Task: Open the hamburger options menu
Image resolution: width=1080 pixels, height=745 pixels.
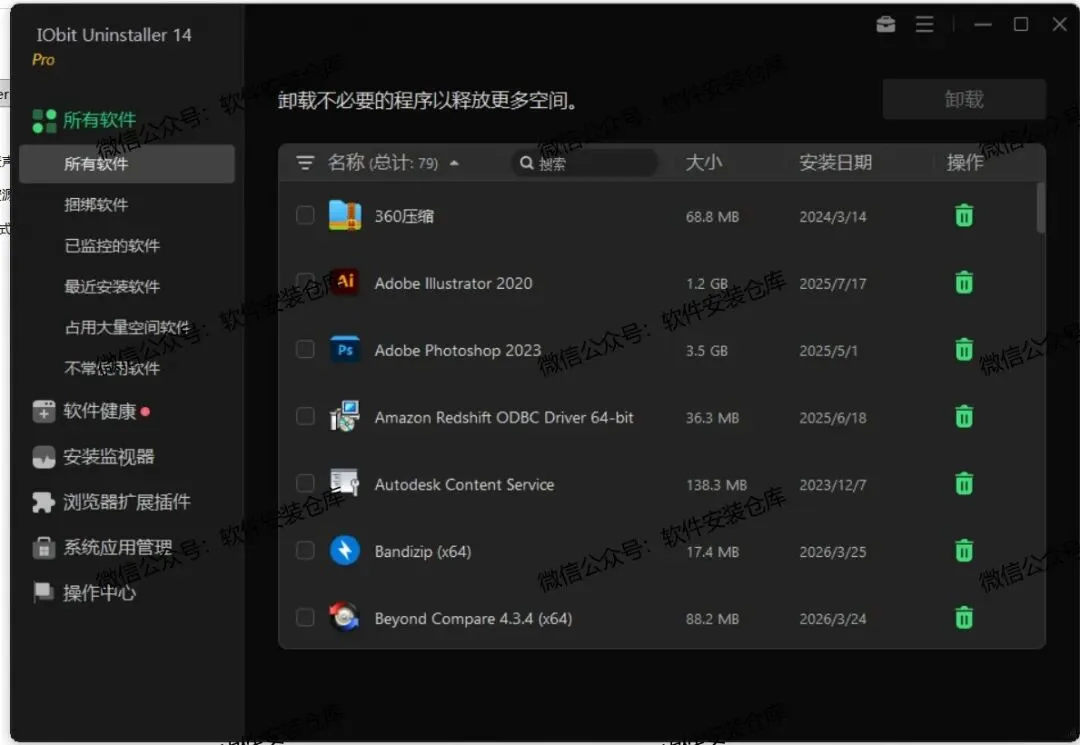Action: click(x=924, y=25)
